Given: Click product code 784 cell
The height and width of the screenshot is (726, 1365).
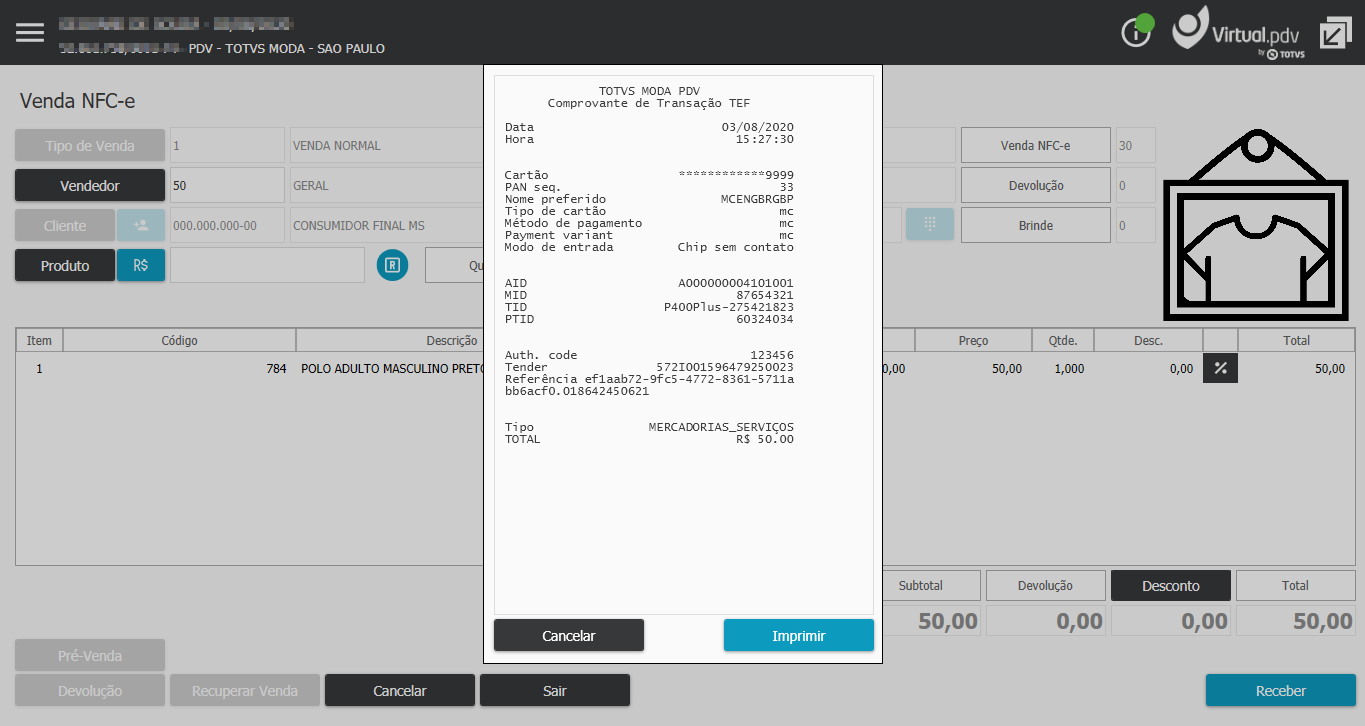Looking at the screenshot, I should [x=180, y=368].
